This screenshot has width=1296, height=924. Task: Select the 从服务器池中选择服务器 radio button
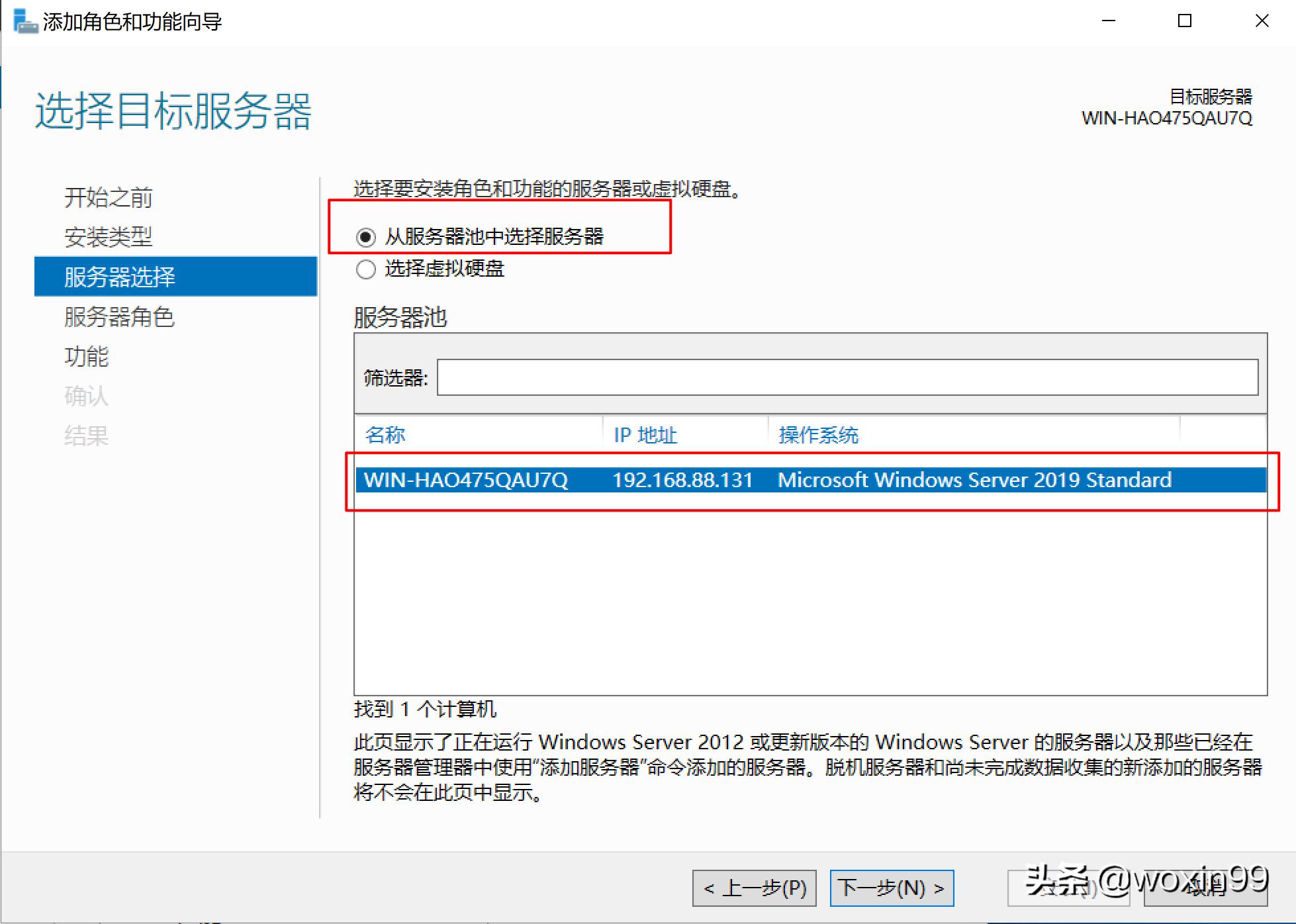pyautogui.click(x=366, y=236)
